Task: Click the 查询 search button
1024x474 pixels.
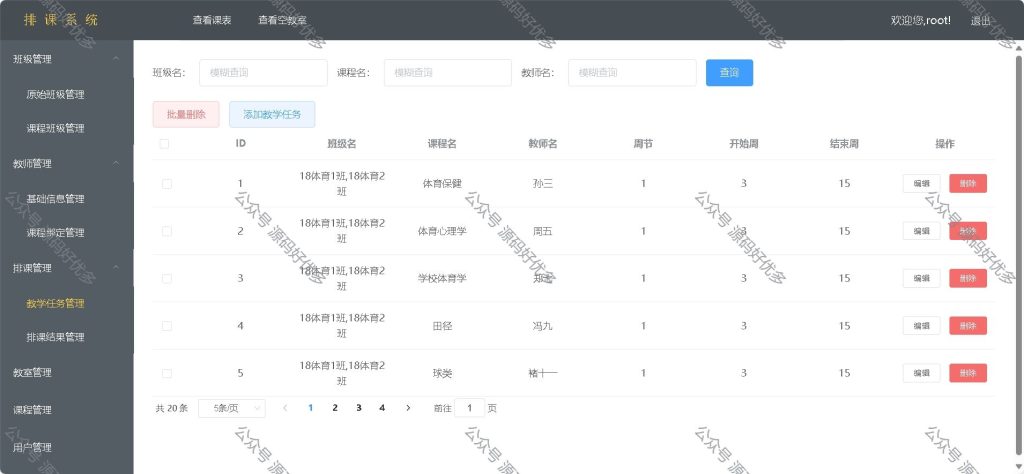Action: (729, 72)
